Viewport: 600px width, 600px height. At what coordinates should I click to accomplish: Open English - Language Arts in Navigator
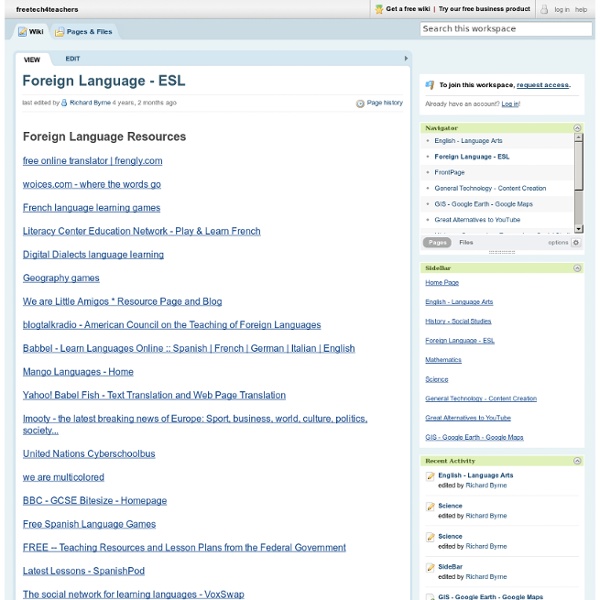pyautogui.click(x=468, y=141)
